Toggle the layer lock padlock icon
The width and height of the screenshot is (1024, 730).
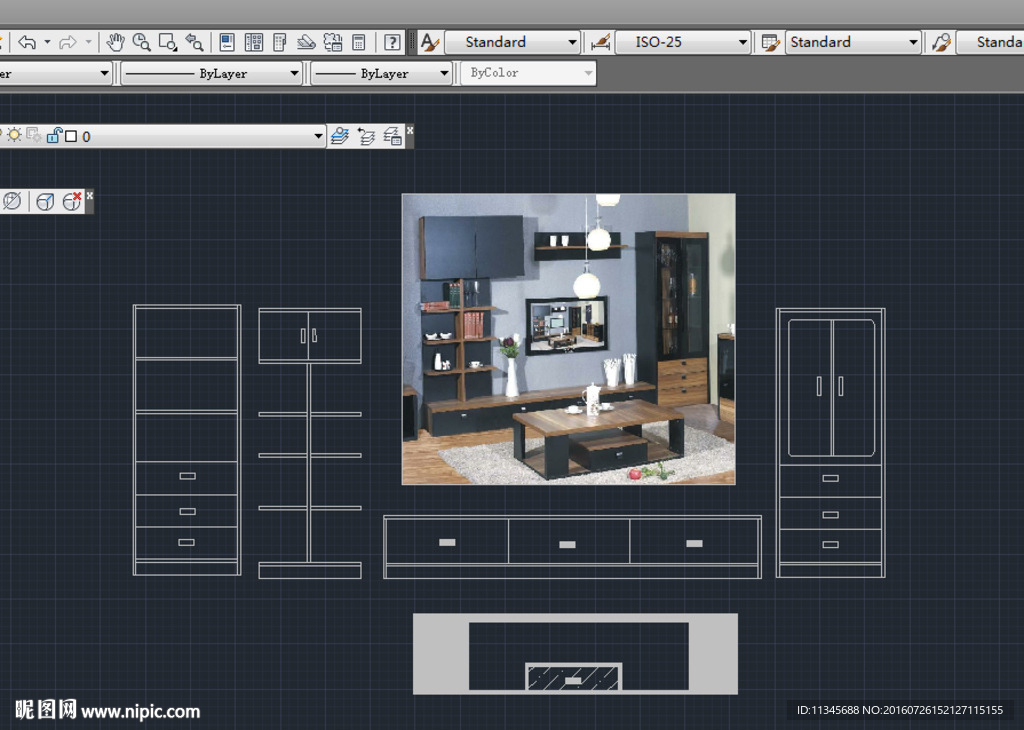pyautogui.click(x=54, y=136)
